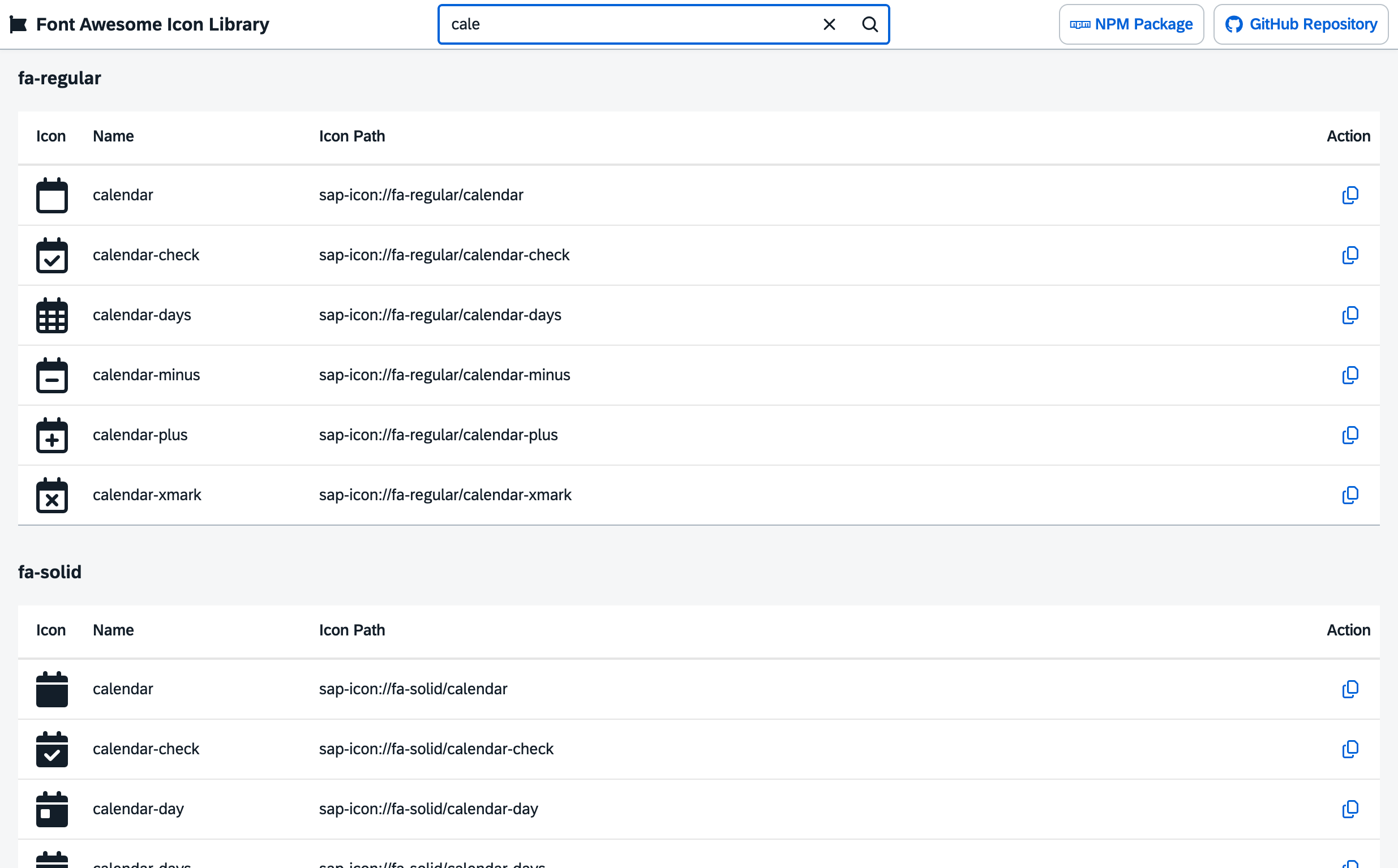Copy the fa-solid calendar icon path

click(1350, 689)
